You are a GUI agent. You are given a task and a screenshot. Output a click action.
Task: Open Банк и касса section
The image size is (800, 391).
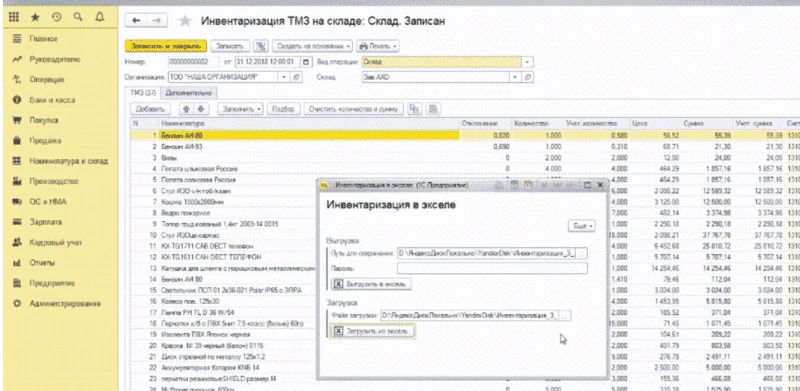(52, 100)
